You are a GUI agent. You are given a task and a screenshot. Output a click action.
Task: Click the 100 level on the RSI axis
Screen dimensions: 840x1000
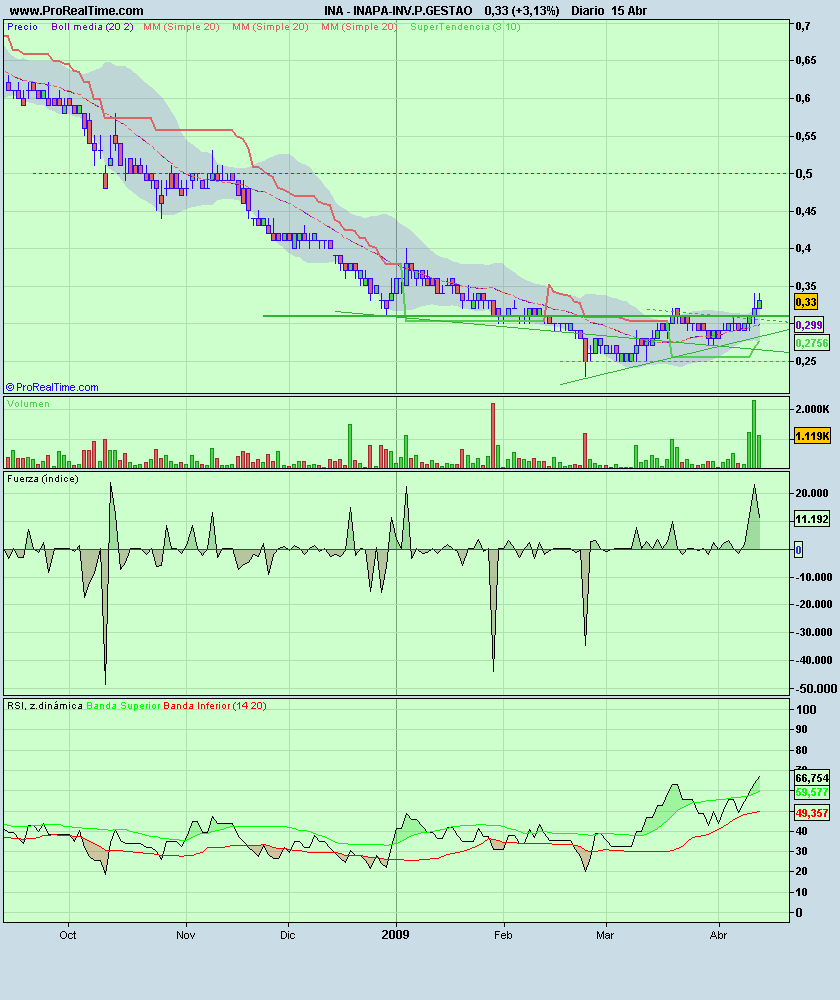pos(806,709)
